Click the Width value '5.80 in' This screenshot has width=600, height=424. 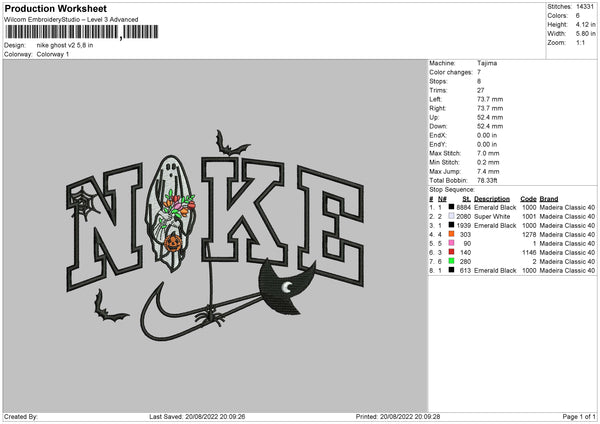click(x=585, y=34)
